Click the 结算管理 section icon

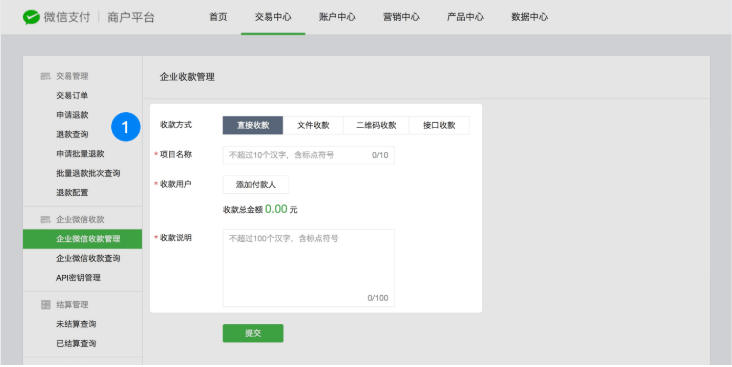click(45, 304)
